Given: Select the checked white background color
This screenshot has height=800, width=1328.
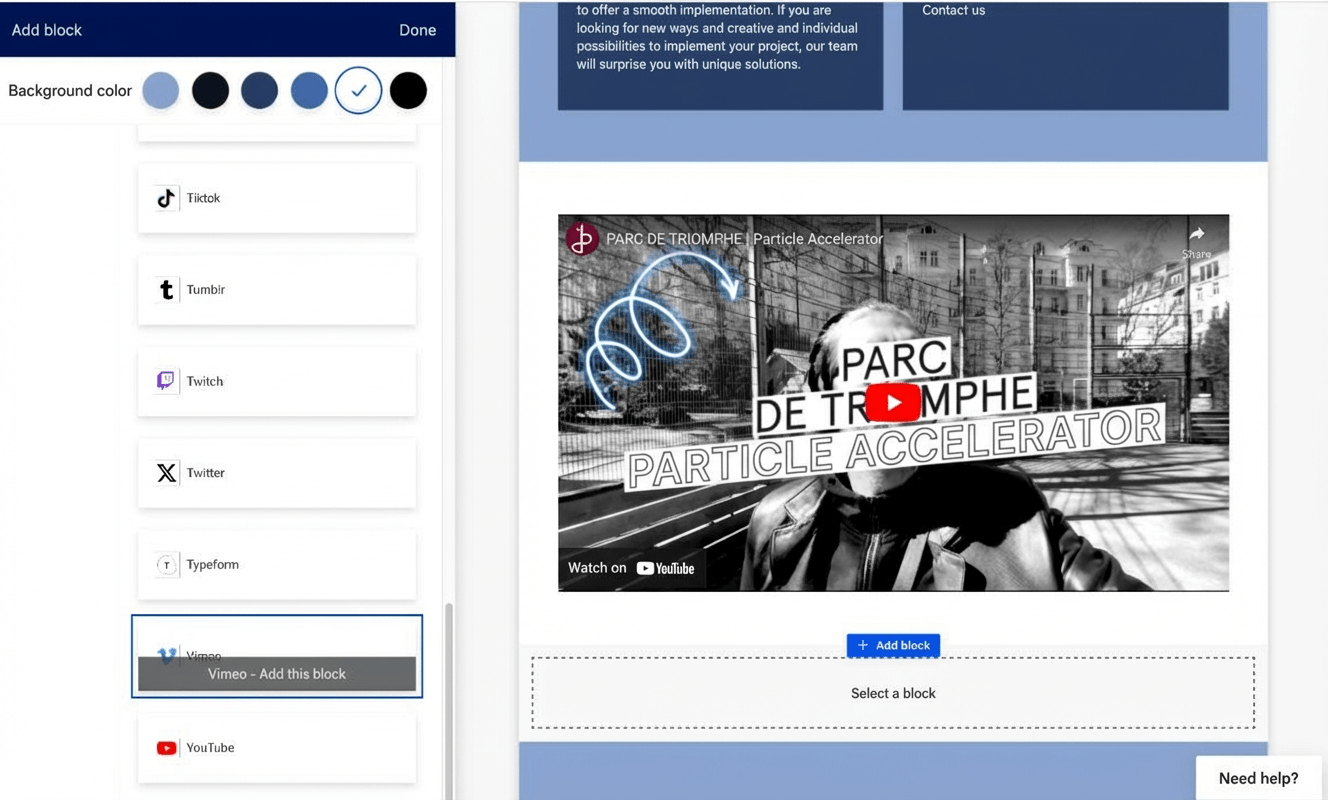Looking at the screenshot, I should 358,91.
